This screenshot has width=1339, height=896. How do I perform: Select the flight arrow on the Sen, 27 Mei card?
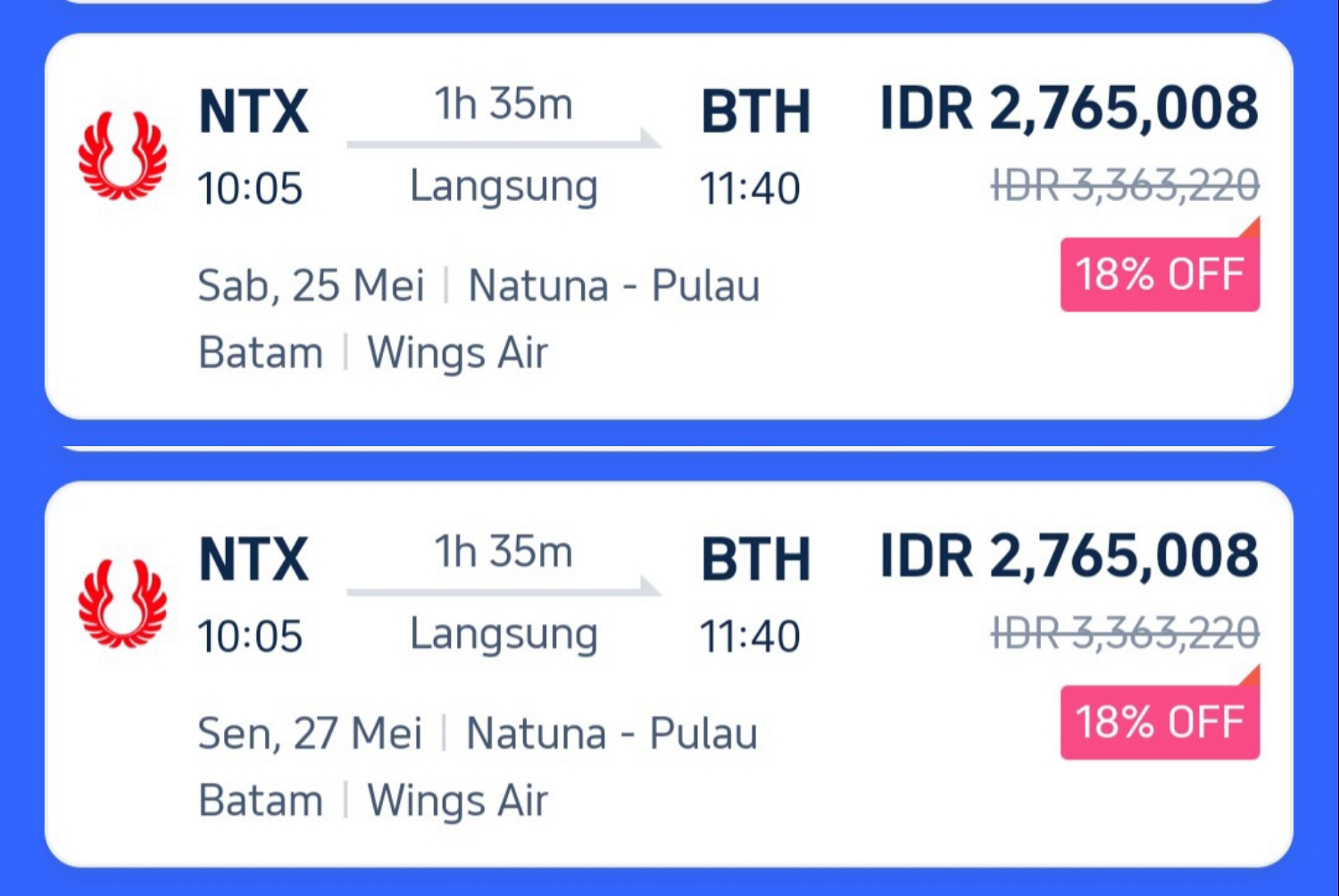coord(504,589)
